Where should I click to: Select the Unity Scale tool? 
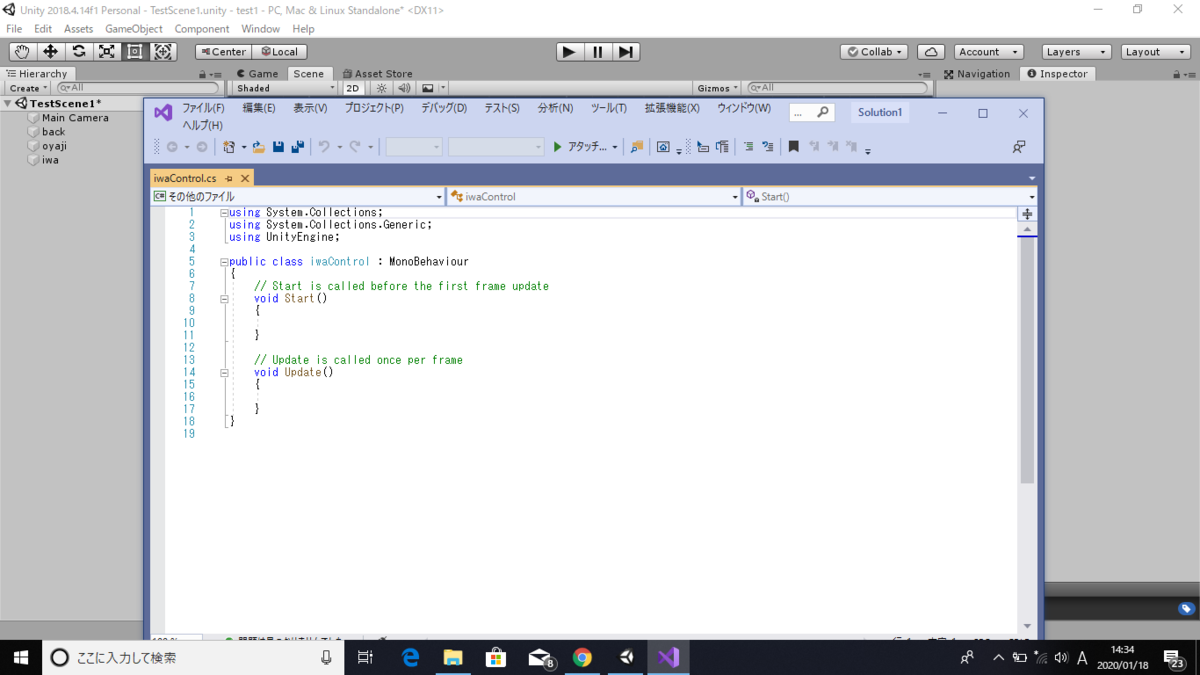tap(106, 52)
